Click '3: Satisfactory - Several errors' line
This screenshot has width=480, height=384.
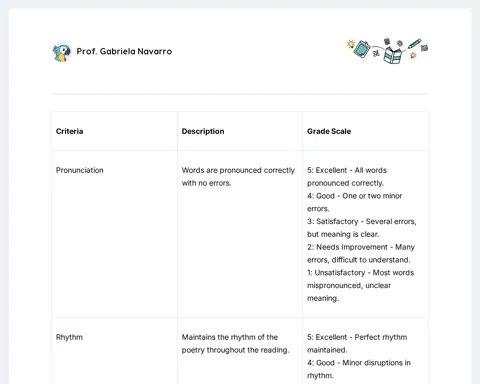tap(362, 222)
